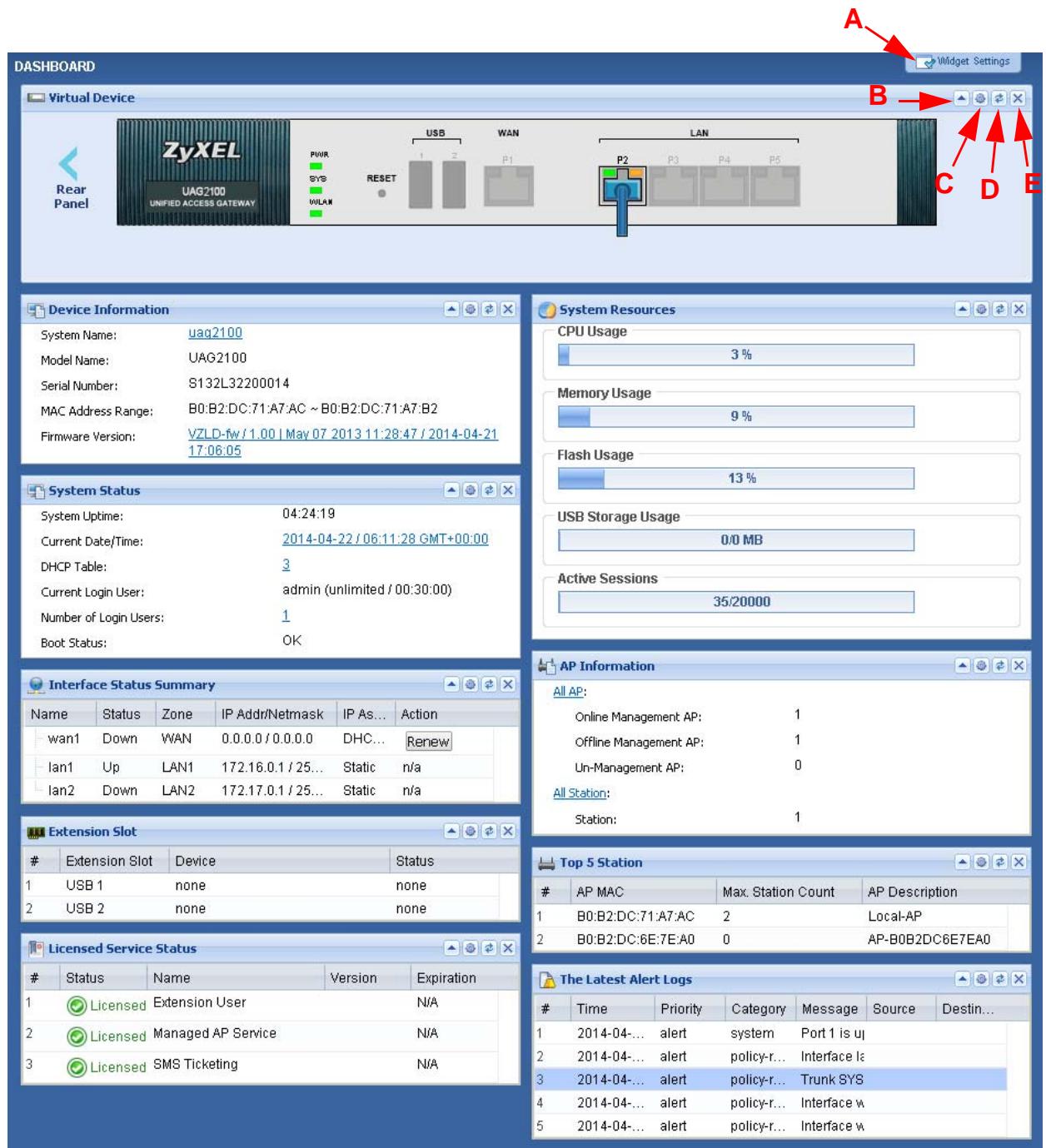Open the current date/time link
The height and width of the screenshot is (1148, 1046).
[x=386, y=539]
